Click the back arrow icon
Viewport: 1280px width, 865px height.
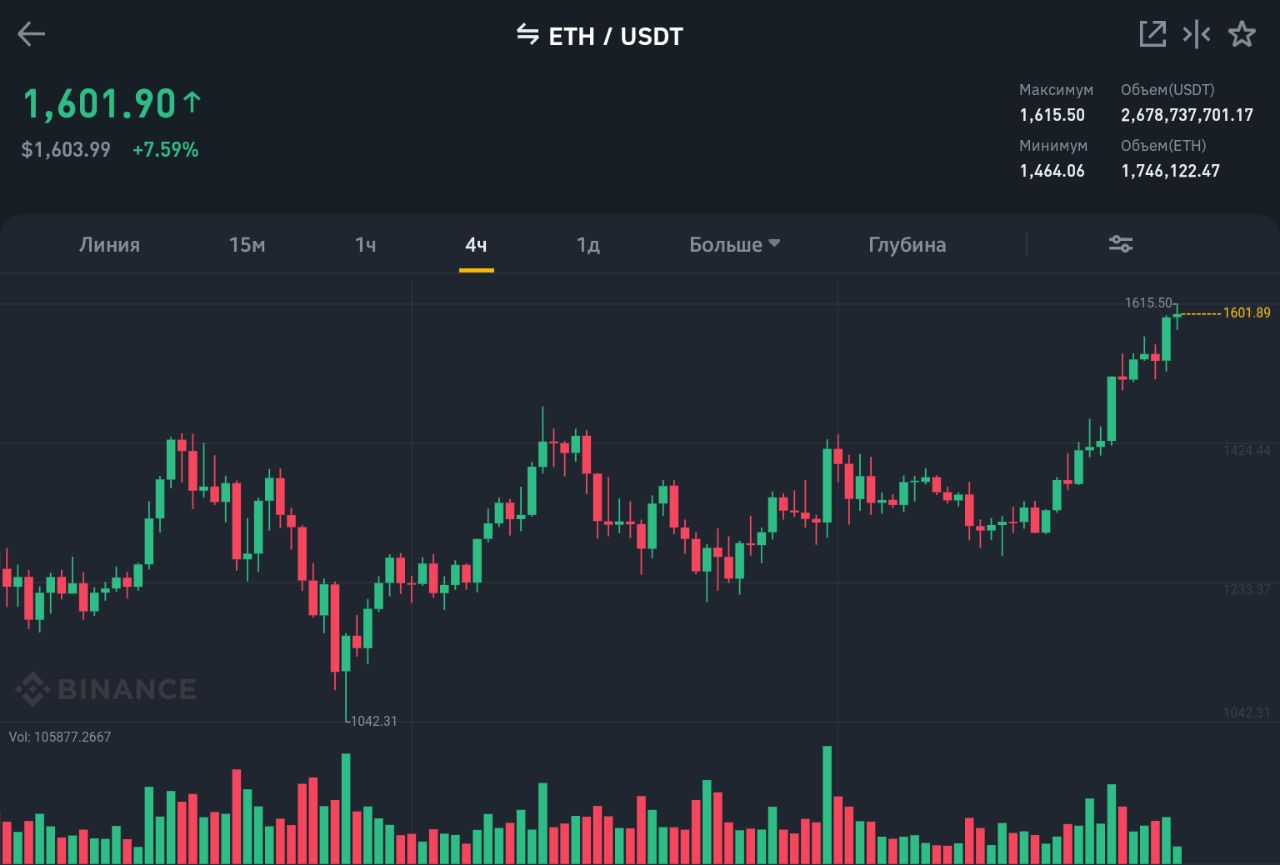tap(31, 35)
